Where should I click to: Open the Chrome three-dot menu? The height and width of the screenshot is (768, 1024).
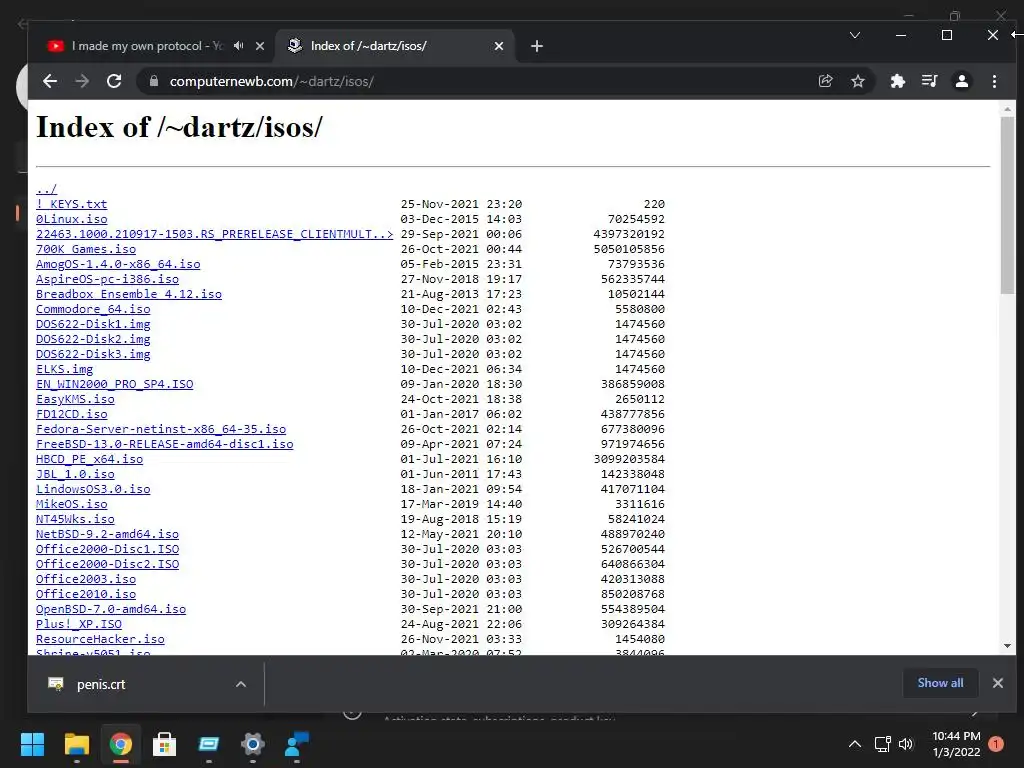995,81
